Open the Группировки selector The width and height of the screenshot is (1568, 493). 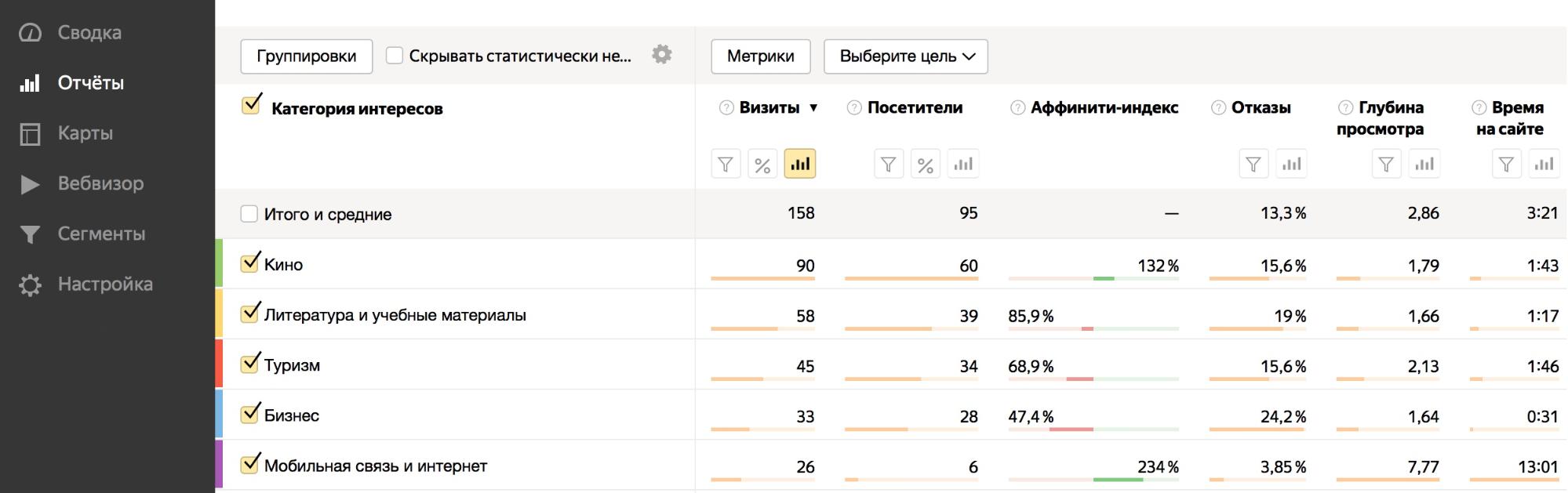pyautogui.click(x=306, y=56)
